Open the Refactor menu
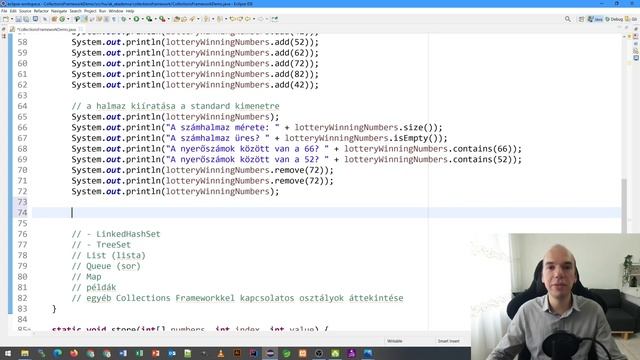The height and width of the screenshot is (360, 640). tap(41, 11)
